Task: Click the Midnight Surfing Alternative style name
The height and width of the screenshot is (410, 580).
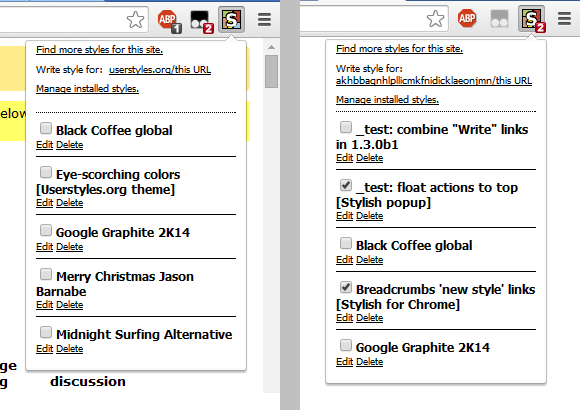Action: pyautogui.click(x=144, y=335)
